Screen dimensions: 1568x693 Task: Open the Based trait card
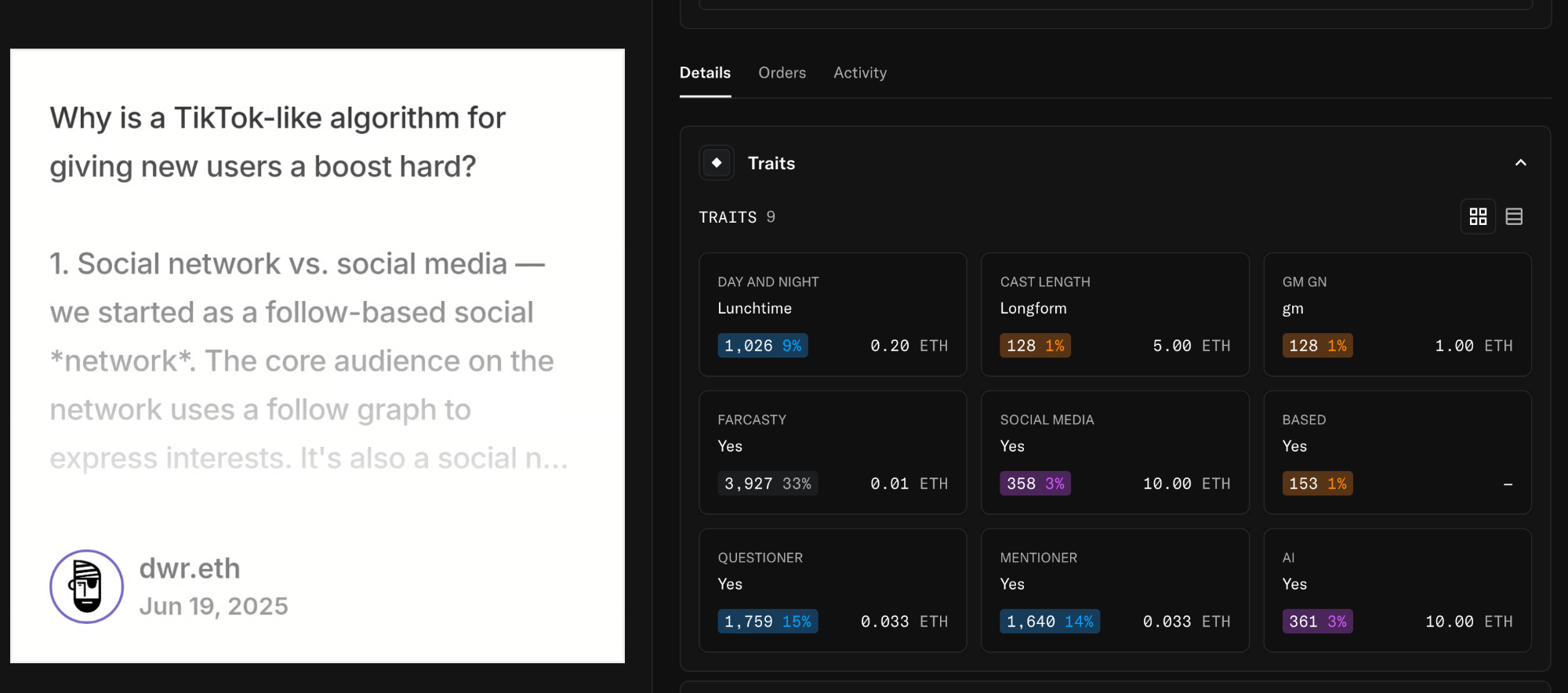(x=1397, y=452)
